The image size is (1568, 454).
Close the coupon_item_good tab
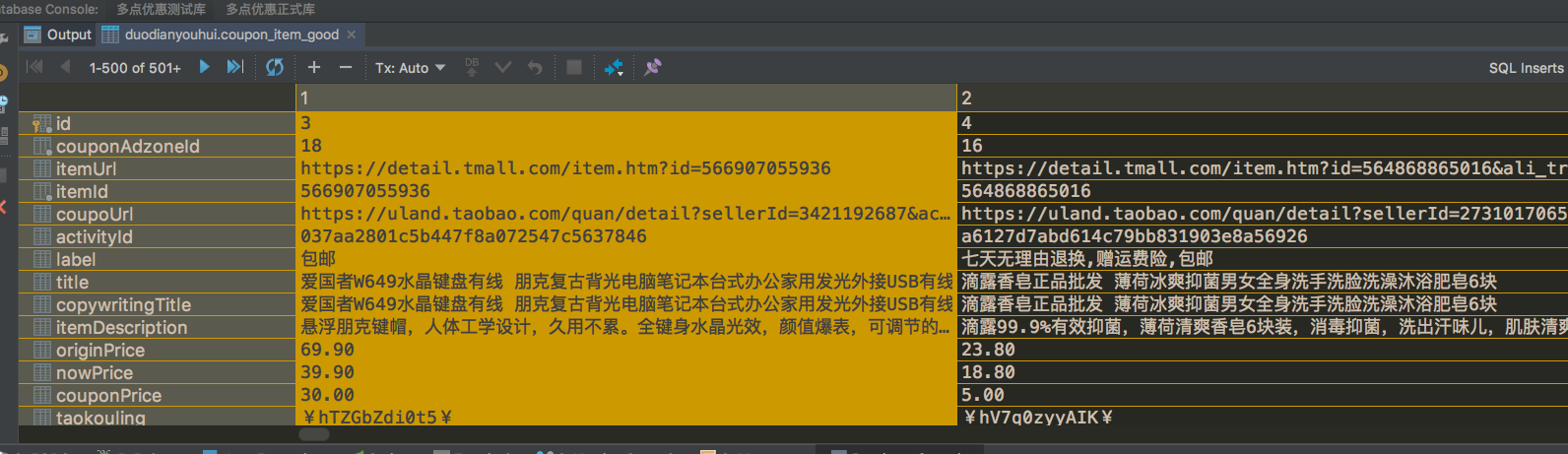tap(352, 34)
